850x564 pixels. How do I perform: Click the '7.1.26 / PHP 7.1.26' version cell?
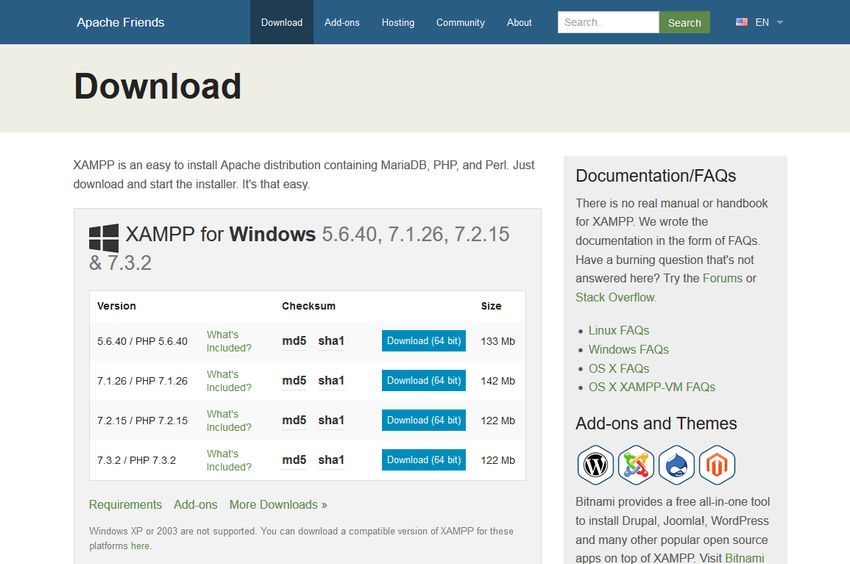tap(143, 381)
